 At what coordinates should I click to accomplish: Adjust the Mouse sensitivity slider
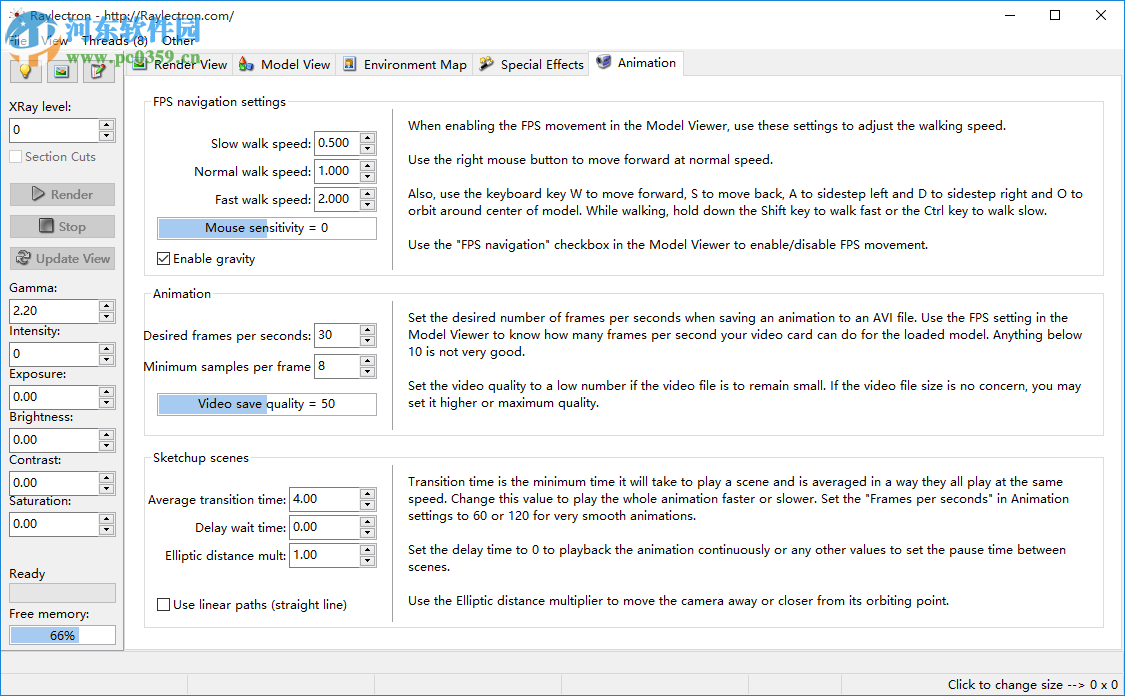pyautogui.click(x=267, y=228)
